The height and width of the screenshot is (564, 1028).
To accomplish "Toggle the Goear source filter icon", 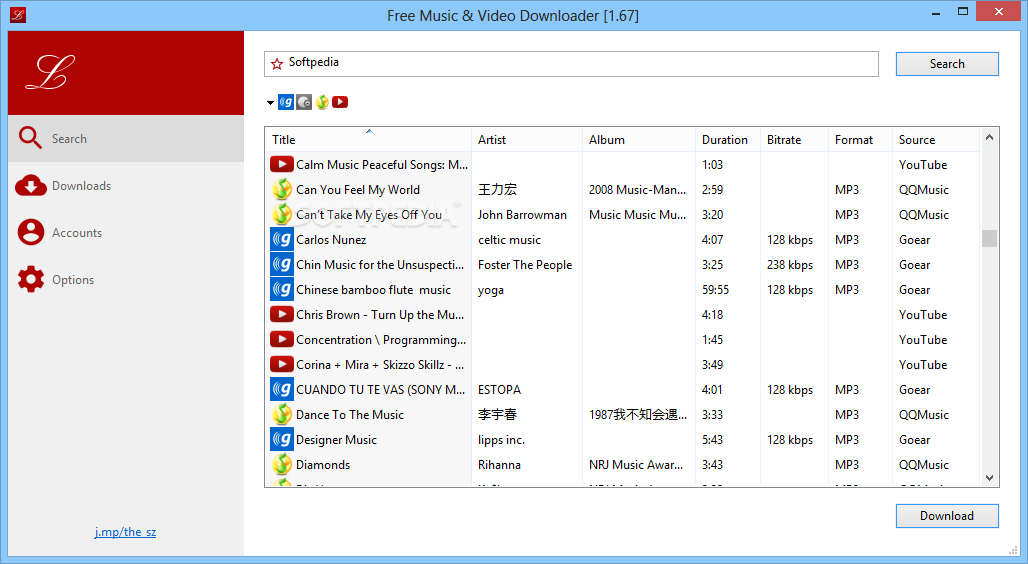I will click(286, 102).
